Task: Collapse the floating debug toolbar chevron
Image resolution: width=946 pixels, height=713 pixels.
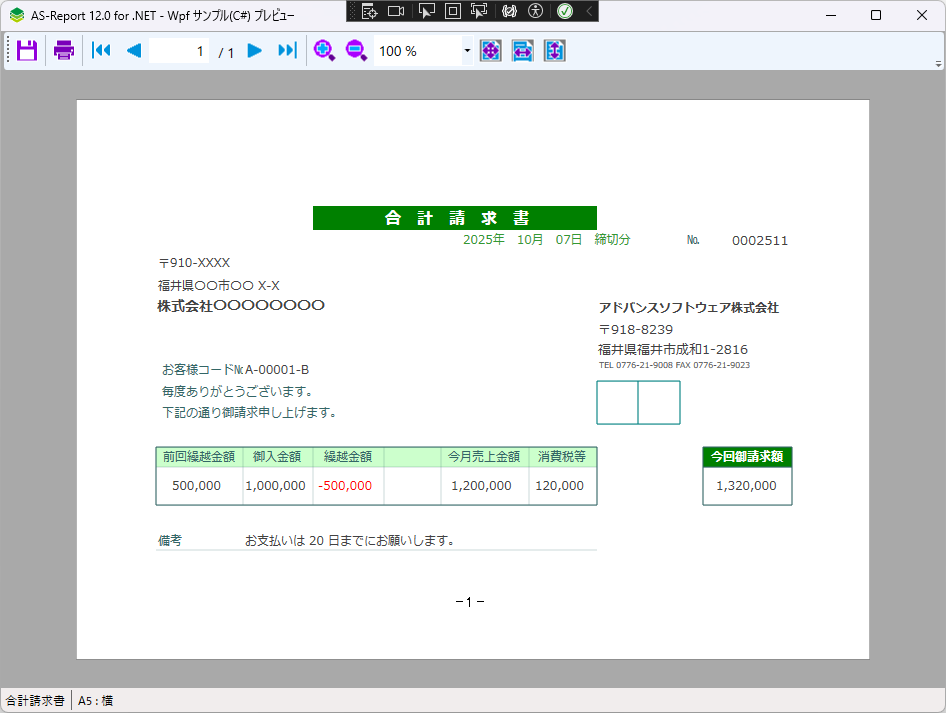Action: 589,11
